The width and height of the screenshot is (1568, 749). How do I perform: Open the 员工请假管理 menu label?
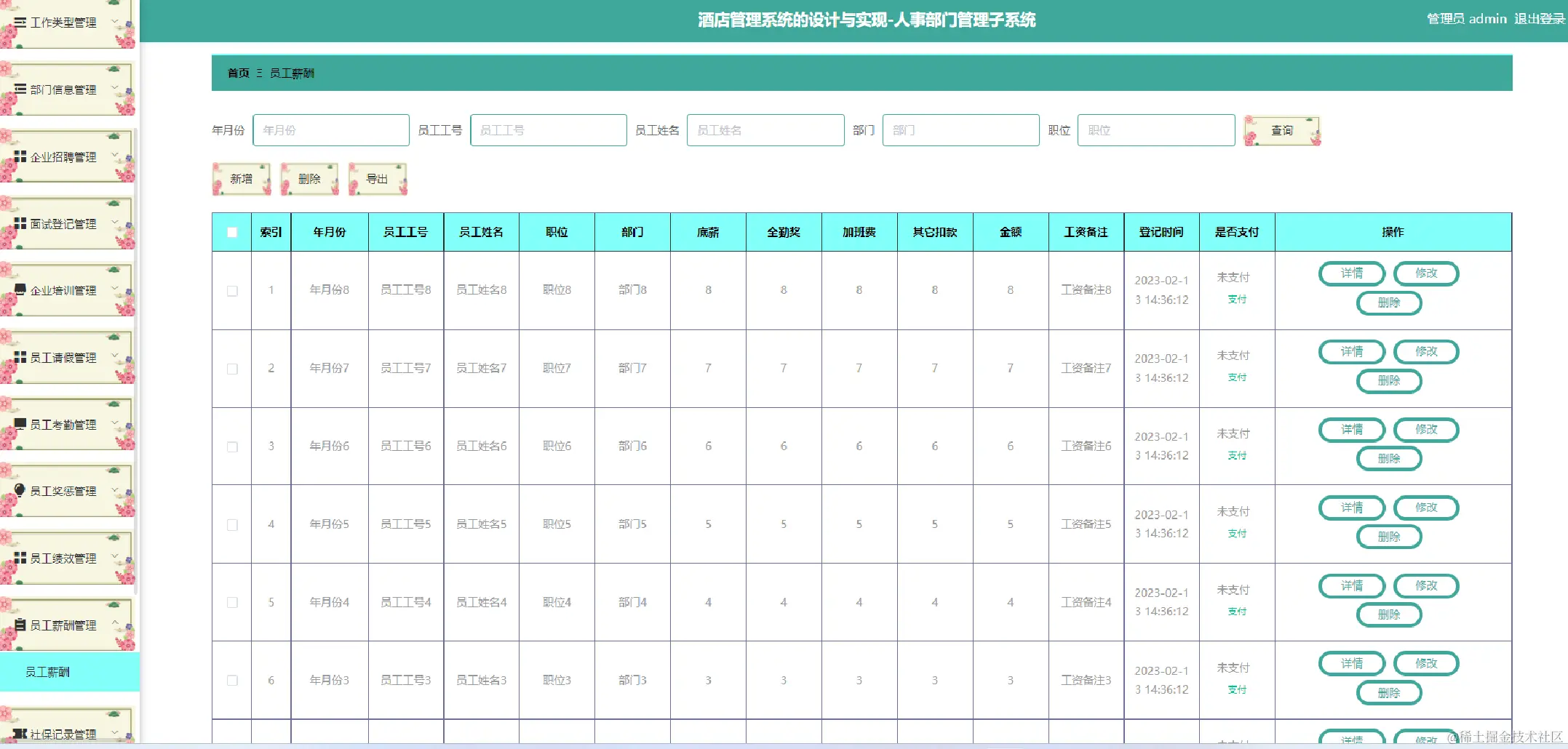pyautogui.click(x=63, y=358)
